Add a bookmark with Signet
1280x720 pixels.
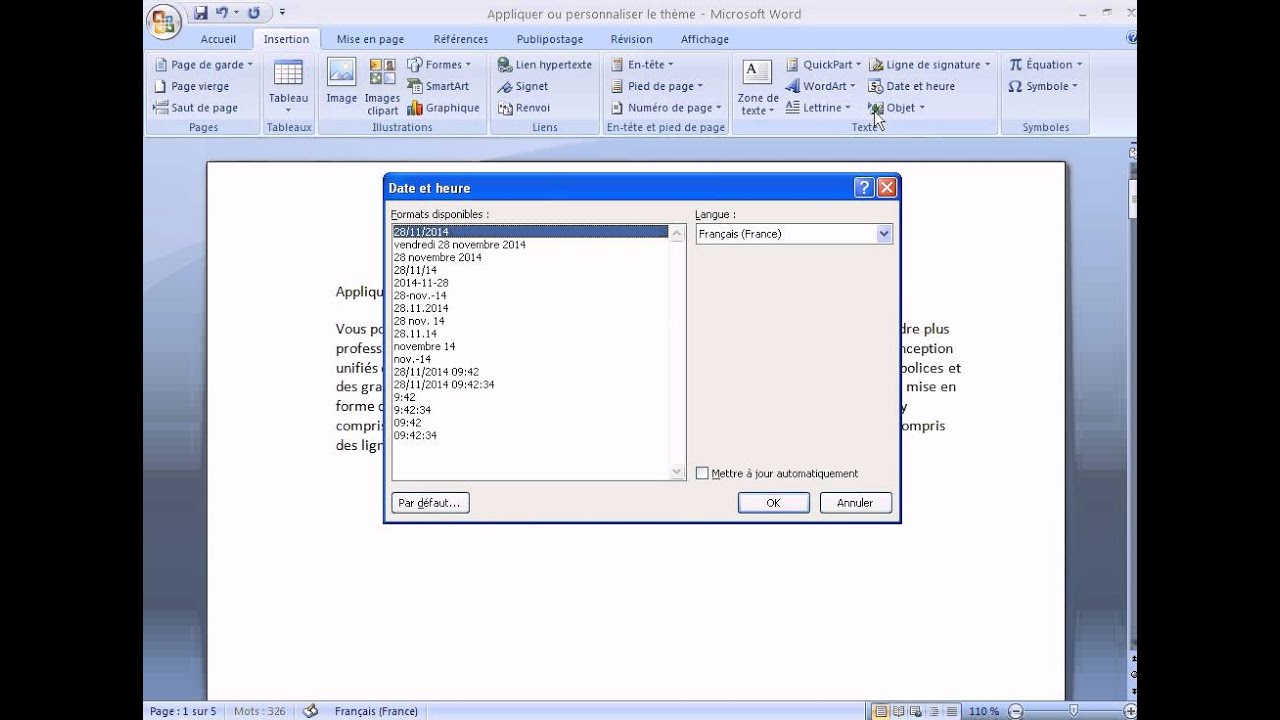point(523,86)
